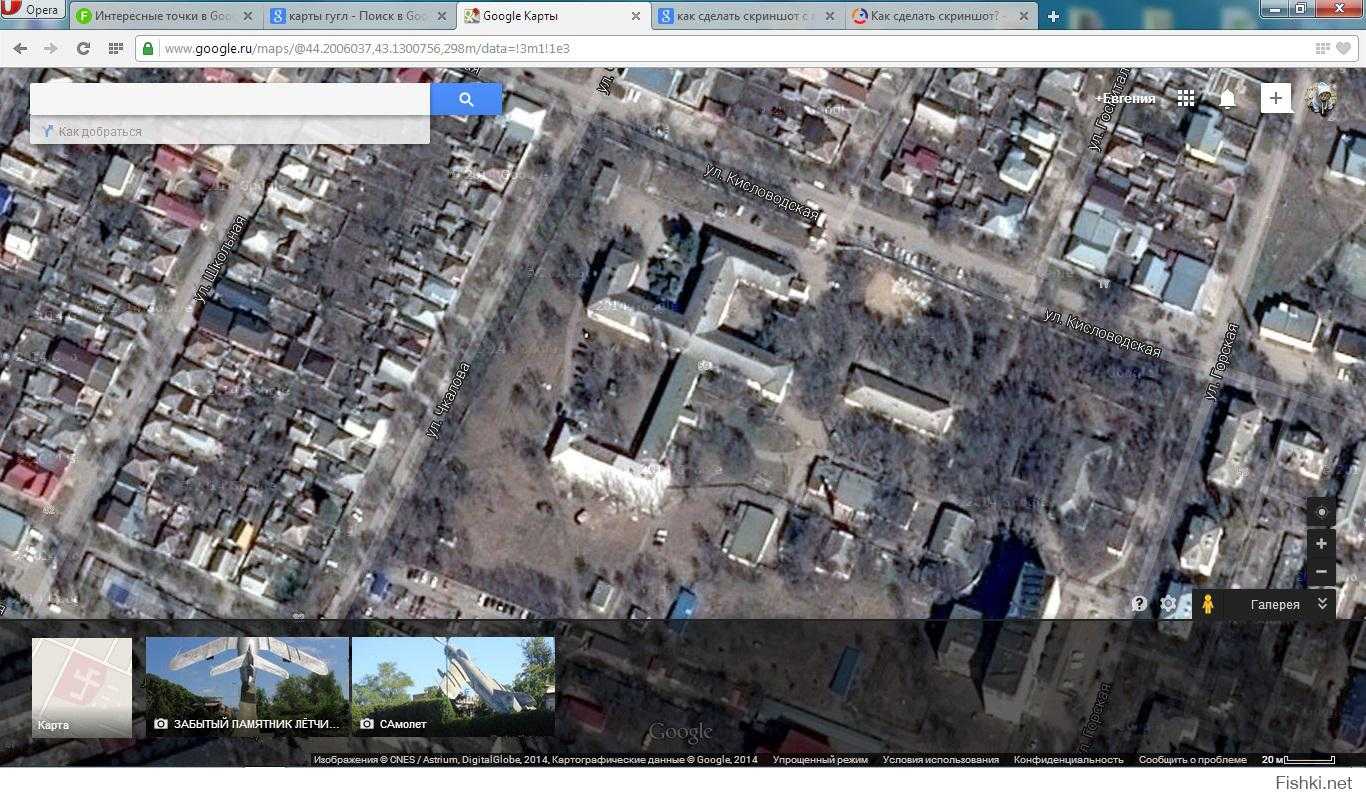Click the address bar URL field
This screenshot has height=798, width=1366.
coord(735,48)
